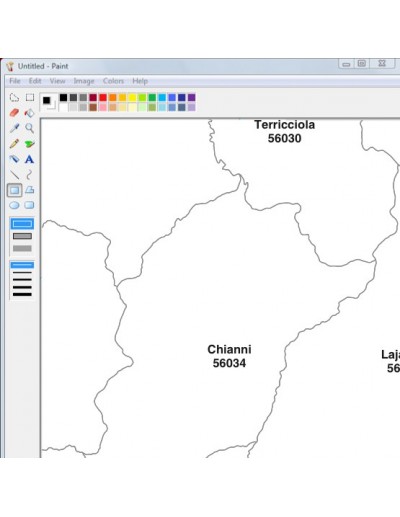This screenshot has width=400, height=517.
Task: Select the Free-Form Select tool
Action: coord(14,98)
